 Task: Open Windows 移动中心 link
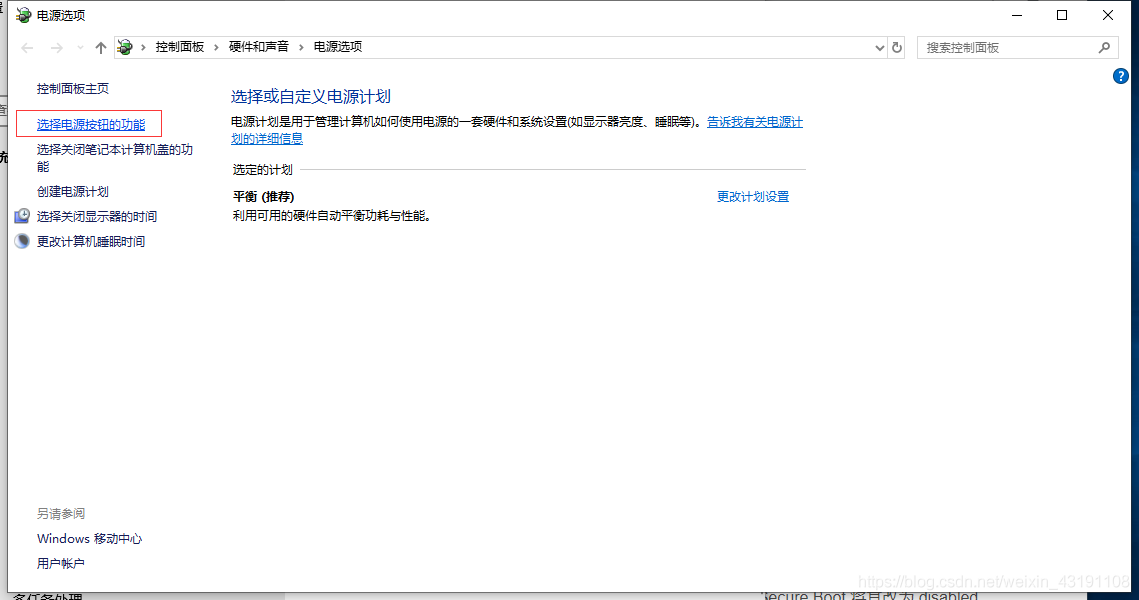[x=89, y=539]
